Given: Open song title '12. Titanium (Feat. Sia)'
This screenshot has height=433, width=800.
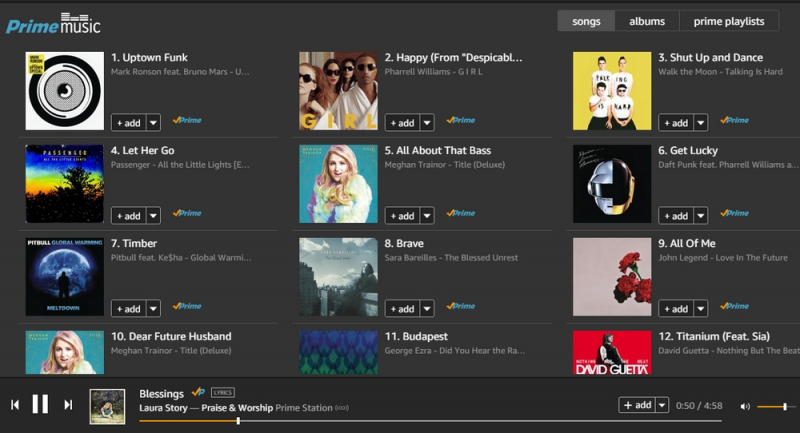Looking at the screenshot, I should 714,336.
